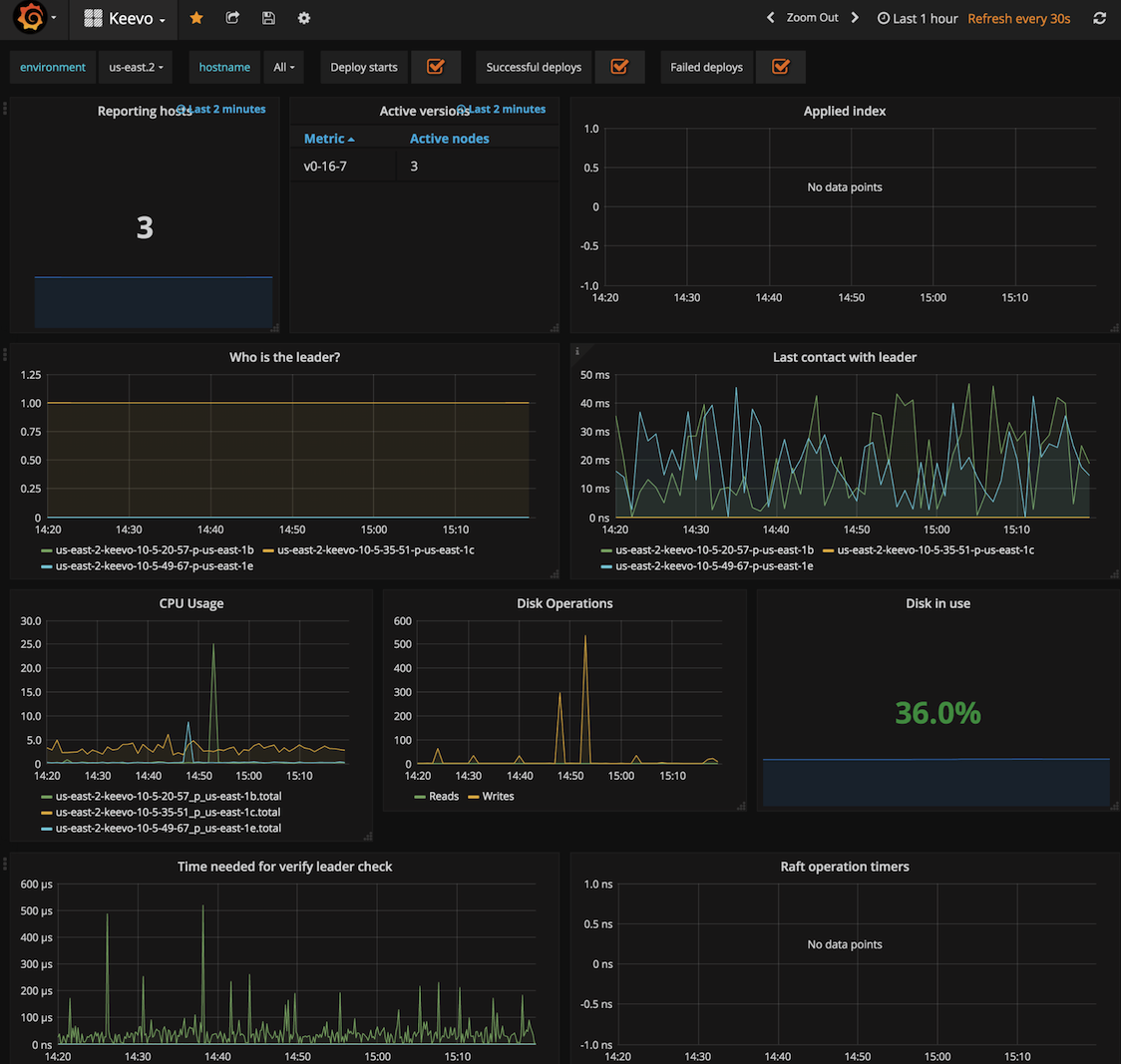The image size is (1121, 1064).
Task: Click the Zoom Out button
Action: [812, 18]
